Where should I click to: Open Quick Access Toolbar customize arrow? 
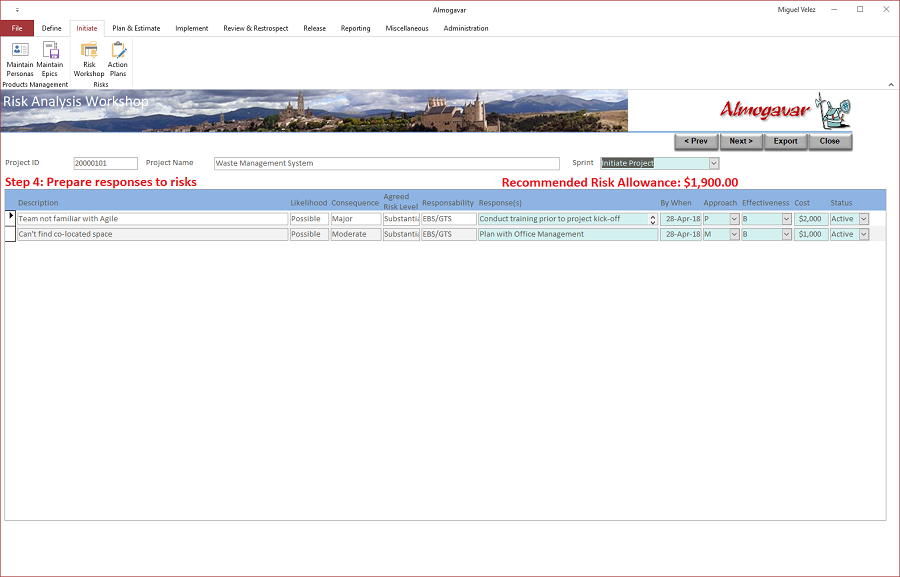coord(17,10)
